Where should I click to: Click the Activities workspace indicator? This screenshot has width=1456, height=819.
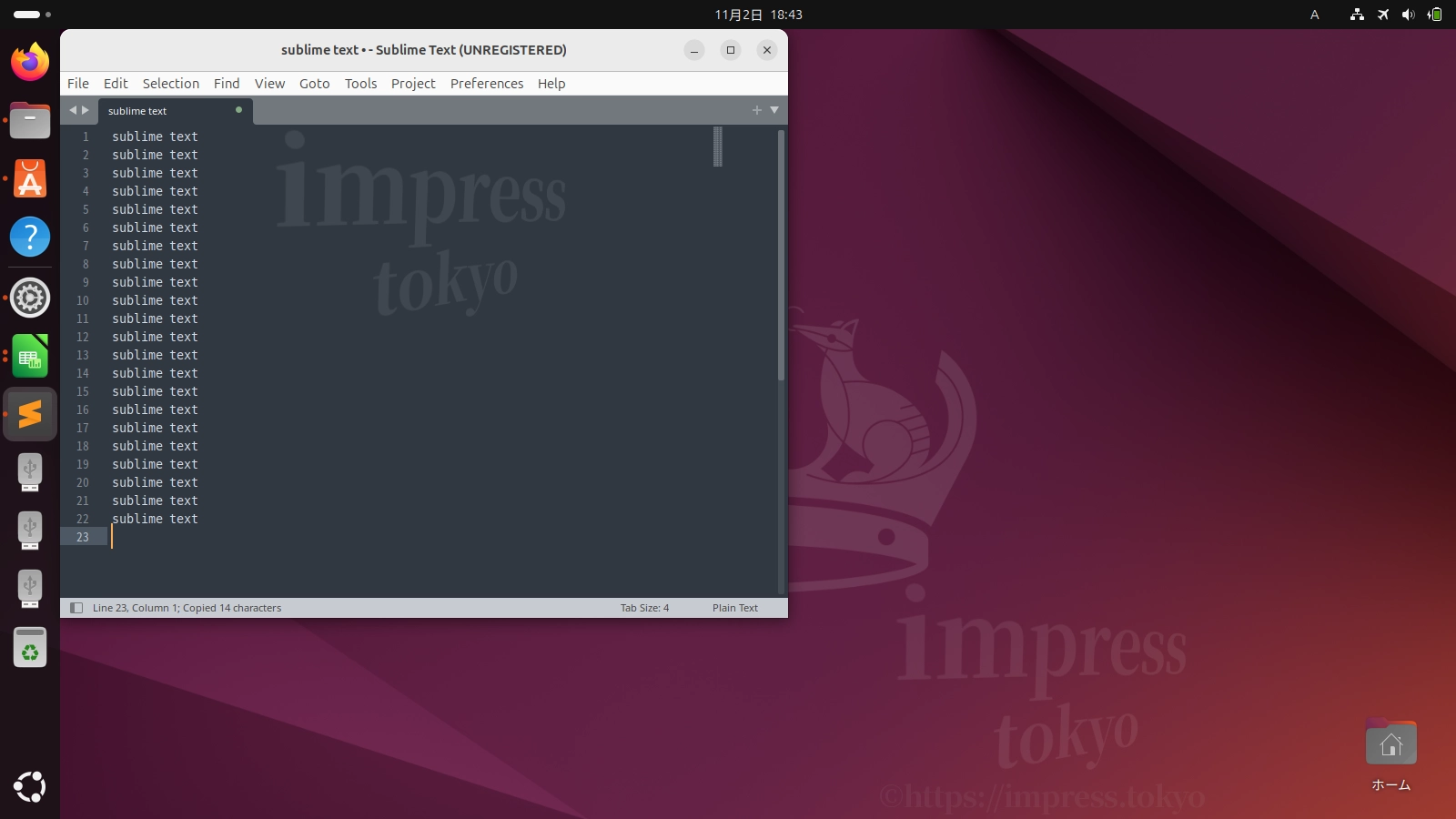(32, 15)
